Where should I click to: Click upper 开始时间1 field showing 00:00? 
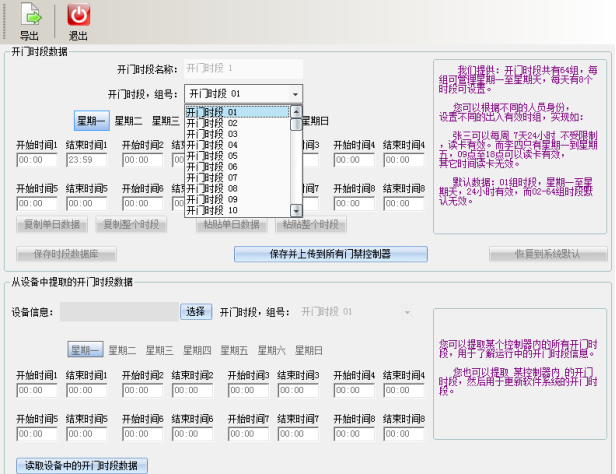37,160
